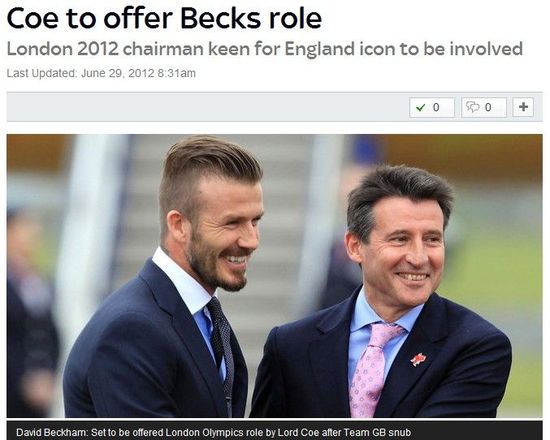Click the Last Updated timestamp text

(101, 73)
